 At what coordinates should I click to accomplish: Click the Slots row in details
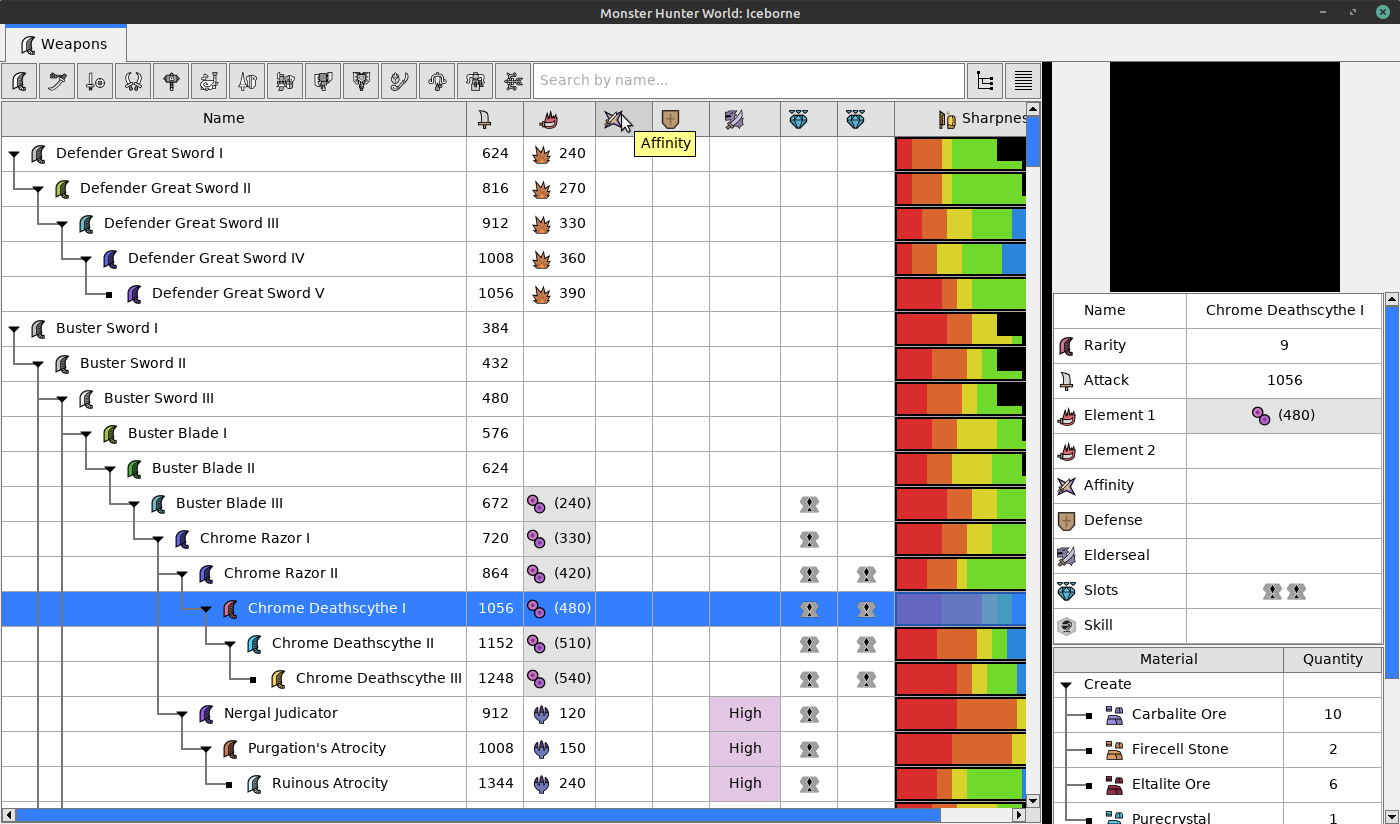click(1217, 590)
